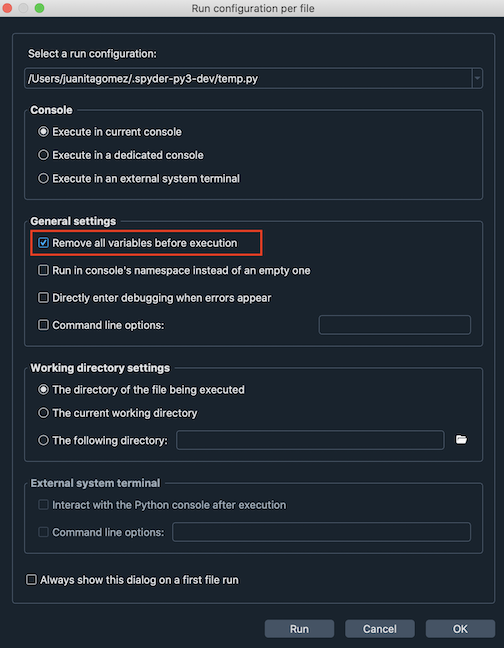Open the run configuration dropdown arrow

pos(477,78)
